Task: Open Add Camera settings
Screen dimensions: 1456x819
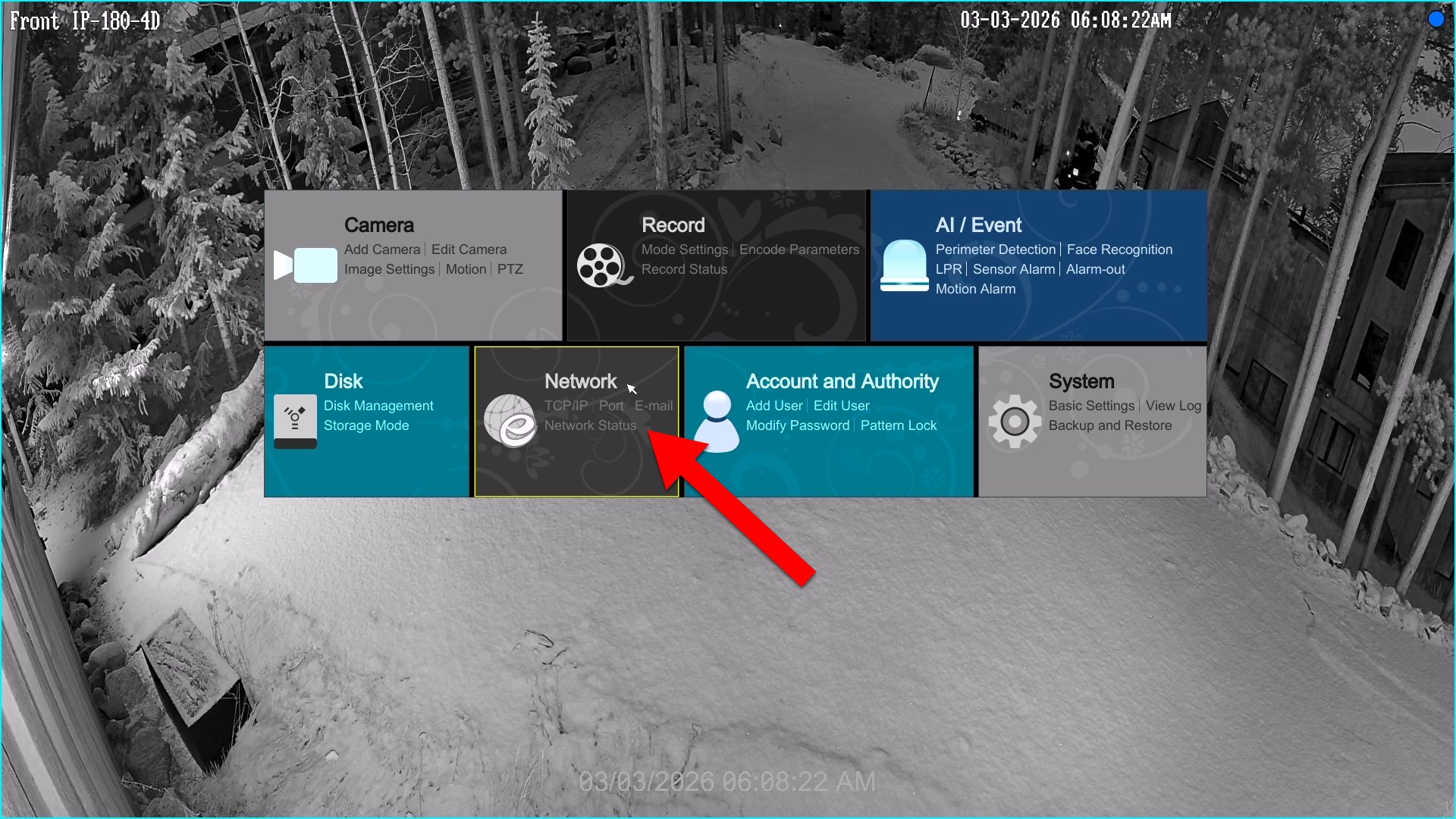Action: pyautogui.click(x=381, y=249)
